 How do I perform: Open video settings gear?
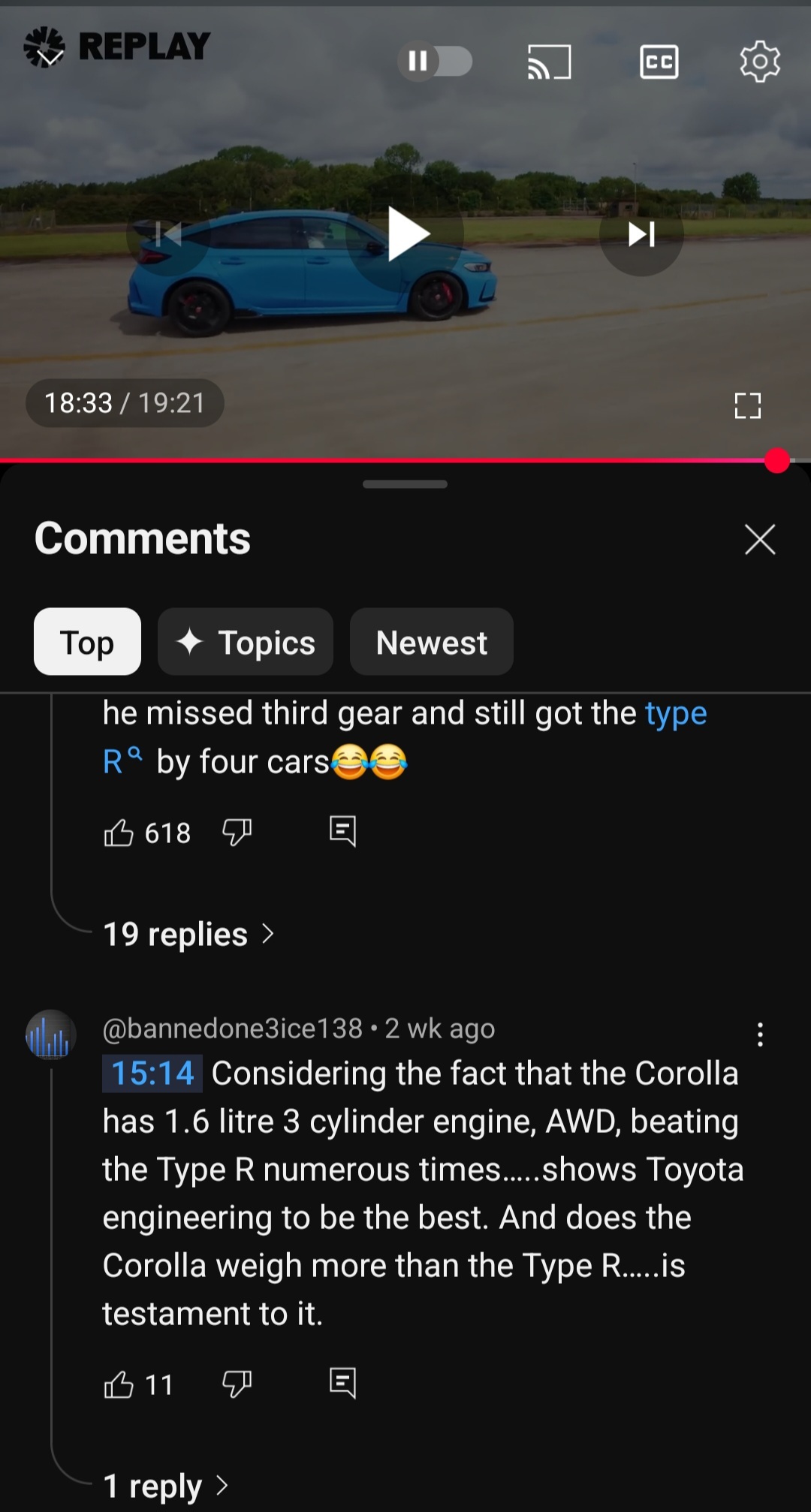(760, 62)
